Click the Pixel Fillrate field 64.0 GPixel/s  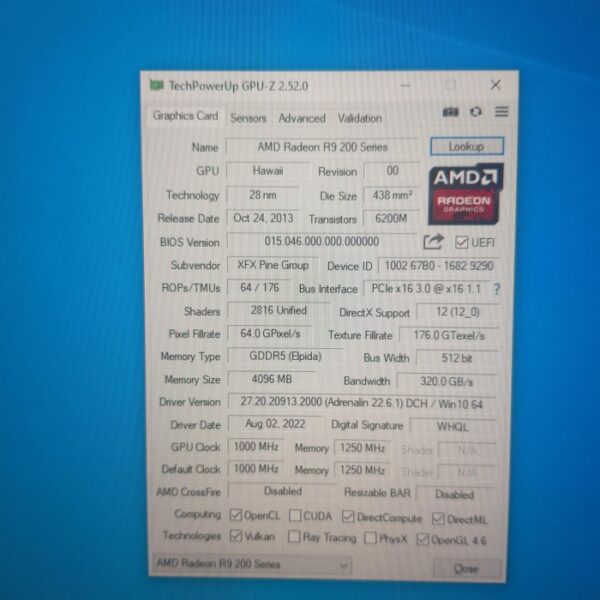click(270, 333)
